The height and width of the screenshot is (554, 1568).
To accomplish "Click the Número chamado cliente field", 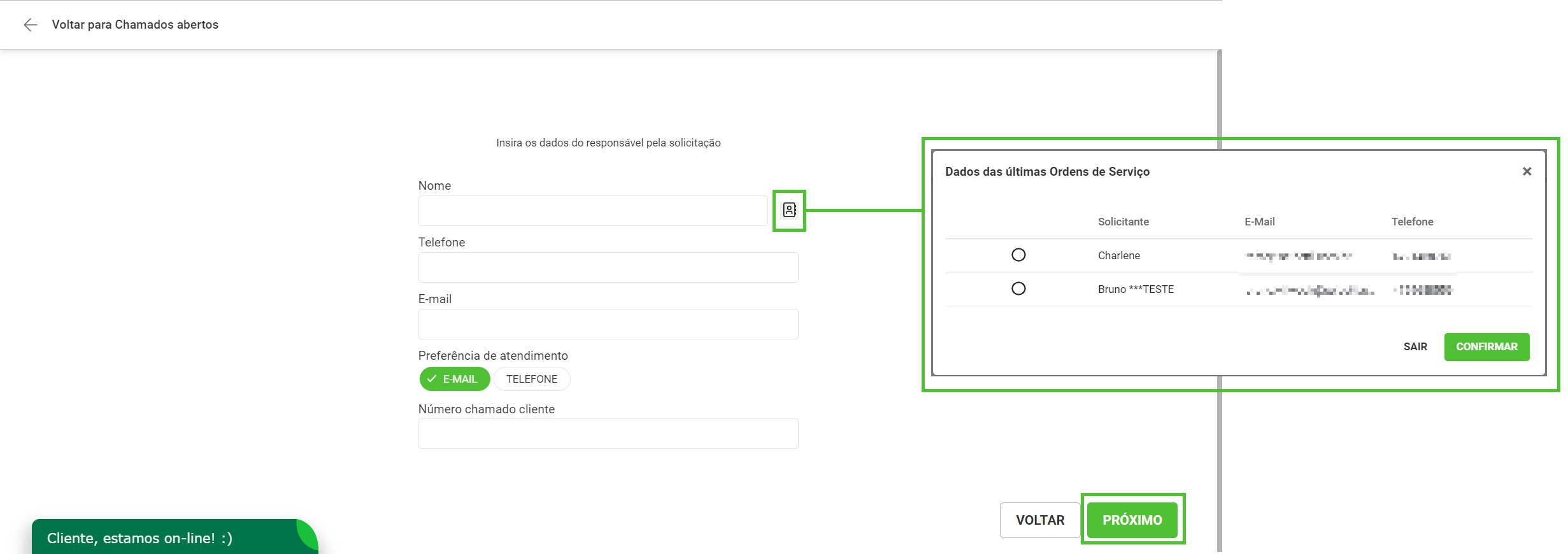I will pyautogui.click(x=608, y=434).
